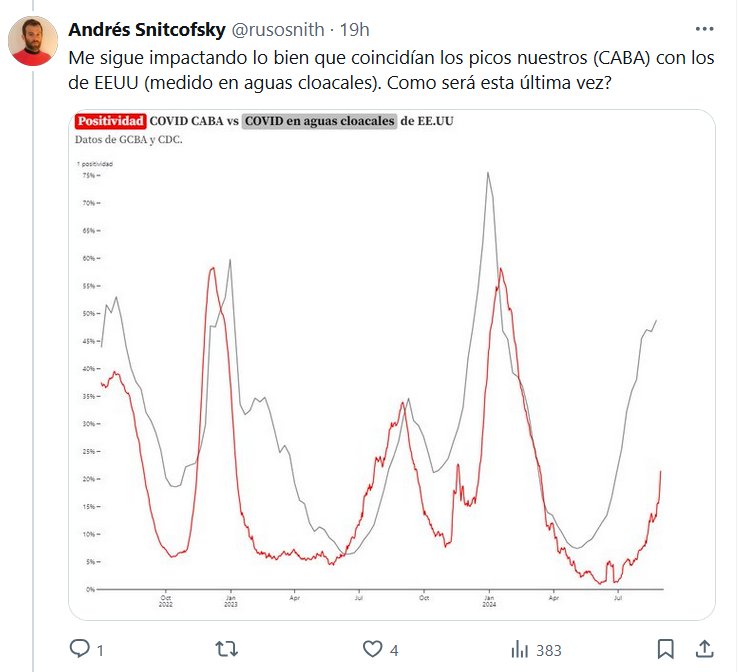Click the @rusosnith handle
This screenshot has height=672, width=738.
tap(279, 29)
